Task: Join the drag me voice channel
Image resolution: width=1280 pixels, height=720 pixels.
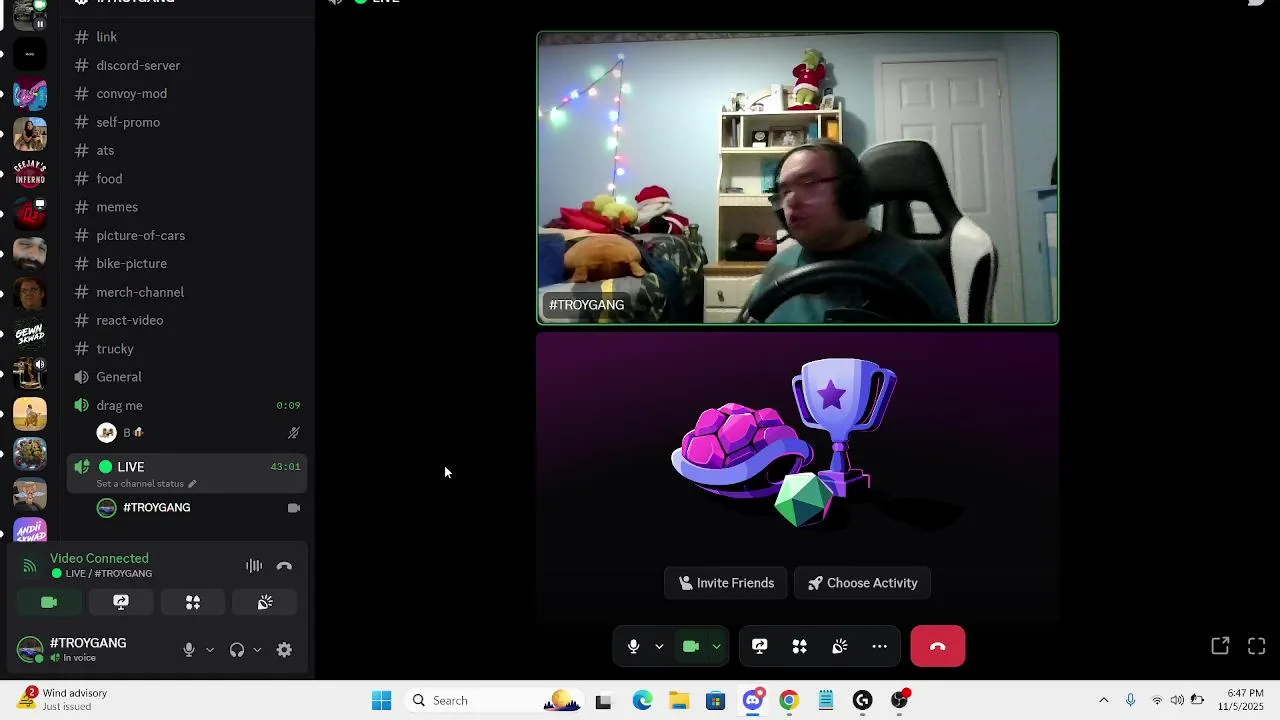Action: click(187, 405)
